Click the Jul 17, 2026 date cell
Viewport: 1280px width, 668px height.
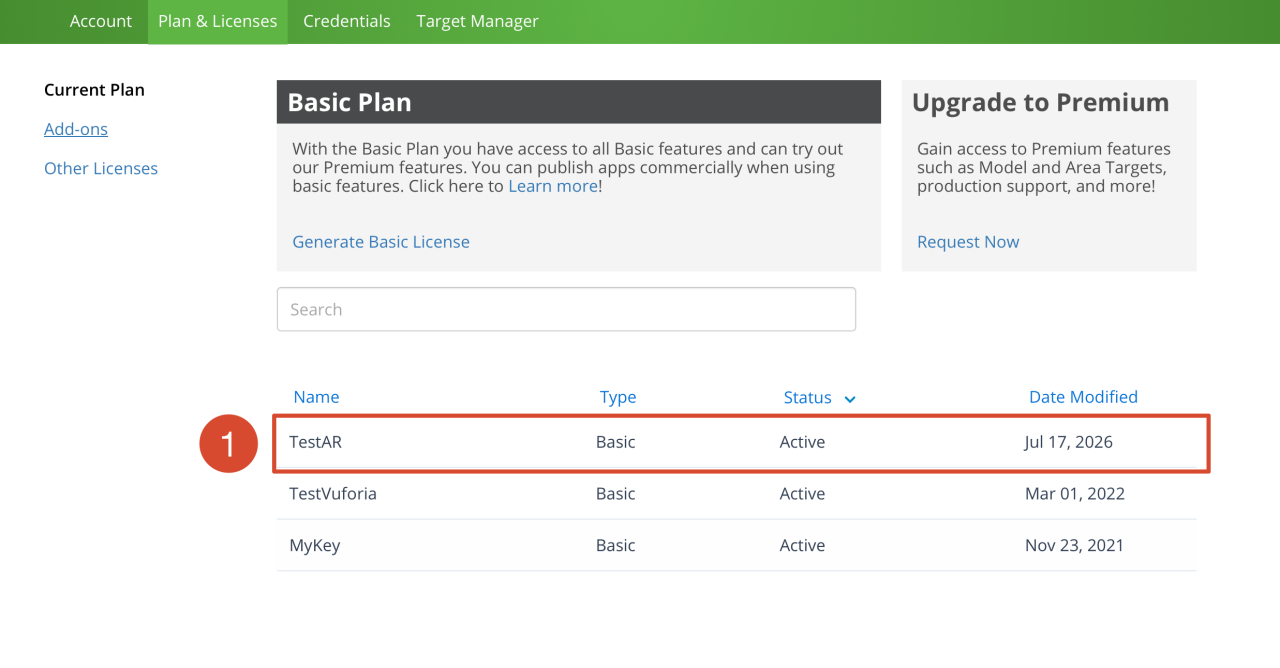click(x=1069, y=442)
